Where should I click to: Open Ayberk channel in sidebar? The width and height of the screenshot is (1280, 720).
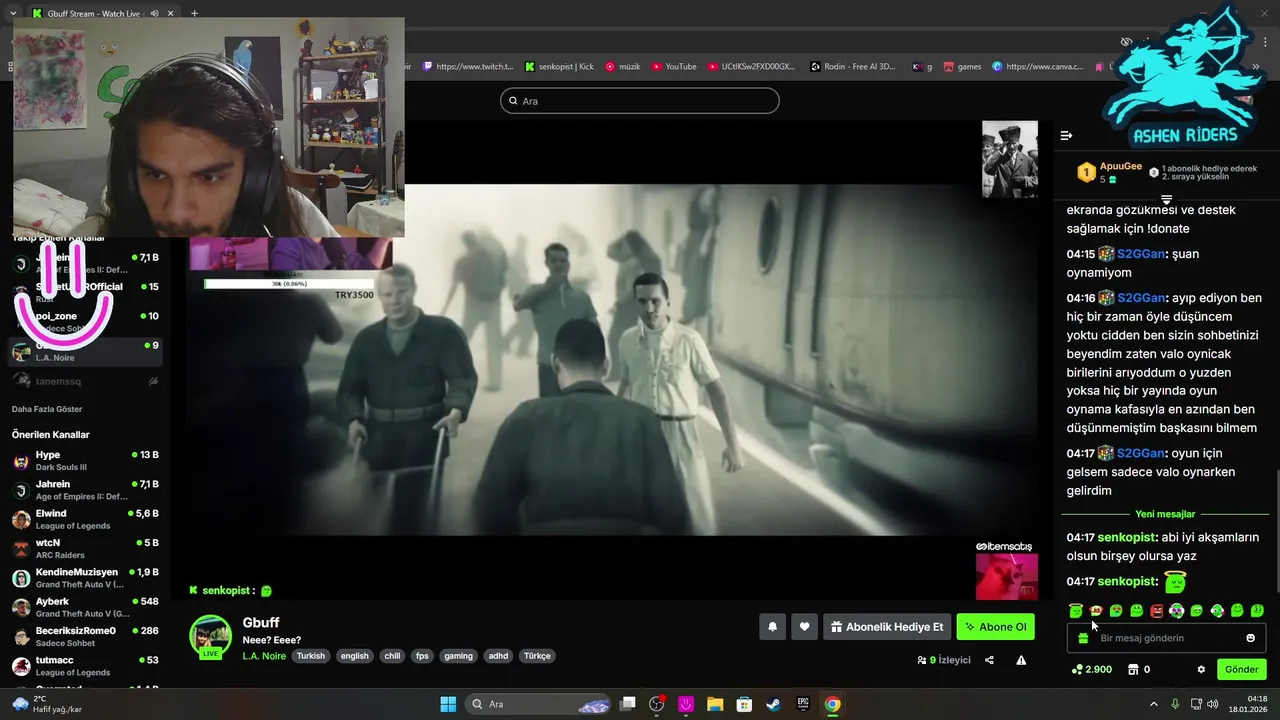[x=85, y=607]
